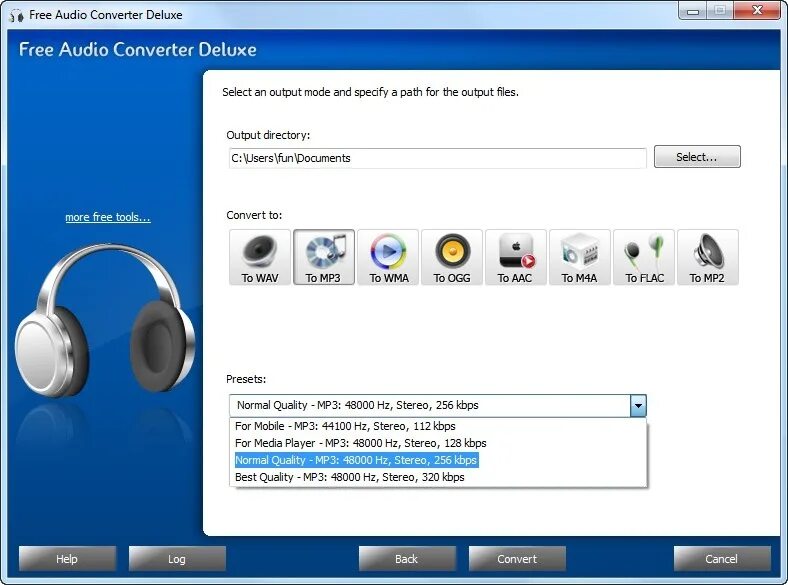This screenshot has width=788, height=585.
Task: Select the To FLAC format icon
Action: (644, 257)
